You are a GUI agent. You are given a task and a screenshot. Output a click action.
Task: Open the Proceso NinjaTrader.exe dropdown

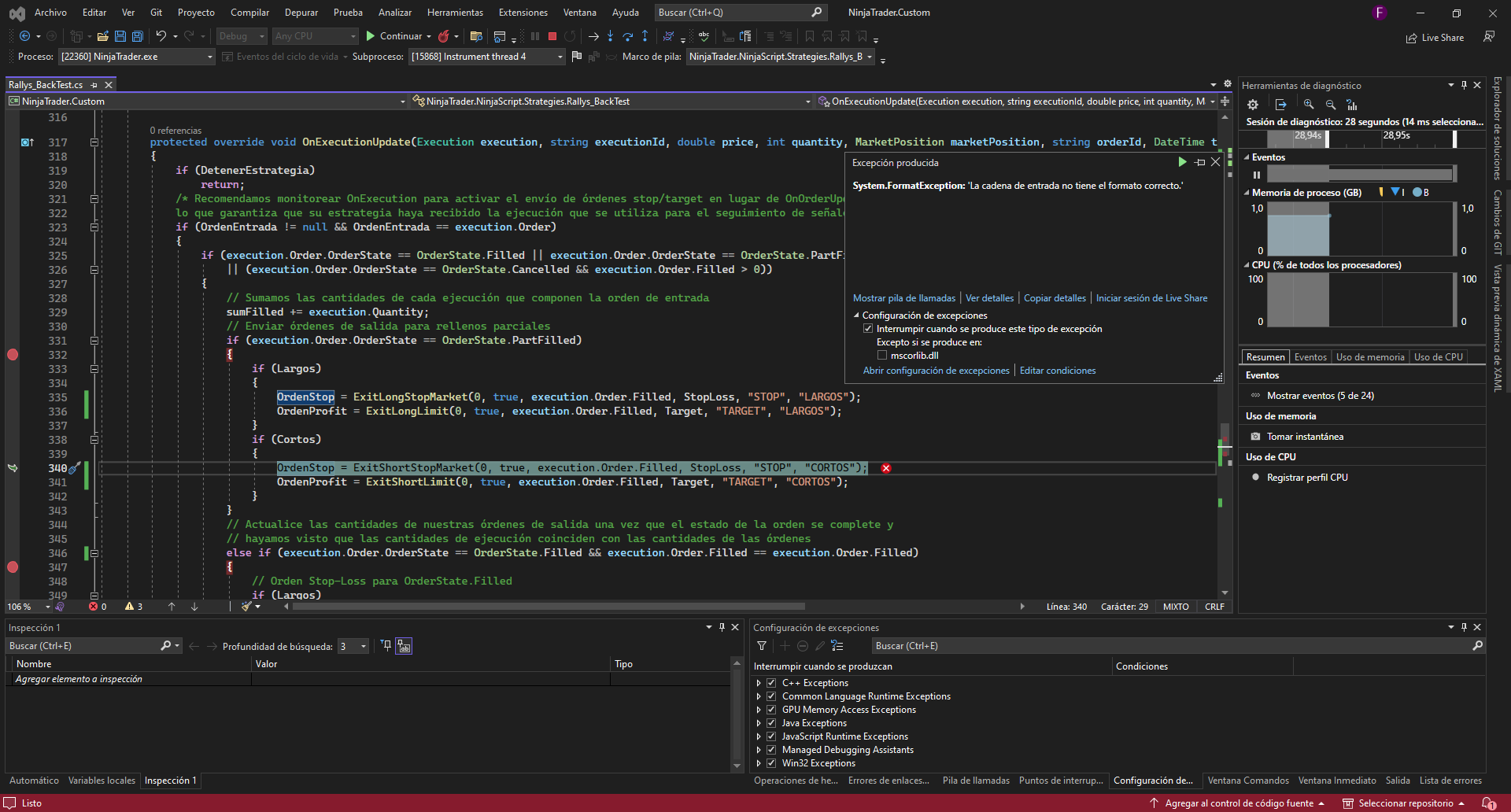click(209, 57)
